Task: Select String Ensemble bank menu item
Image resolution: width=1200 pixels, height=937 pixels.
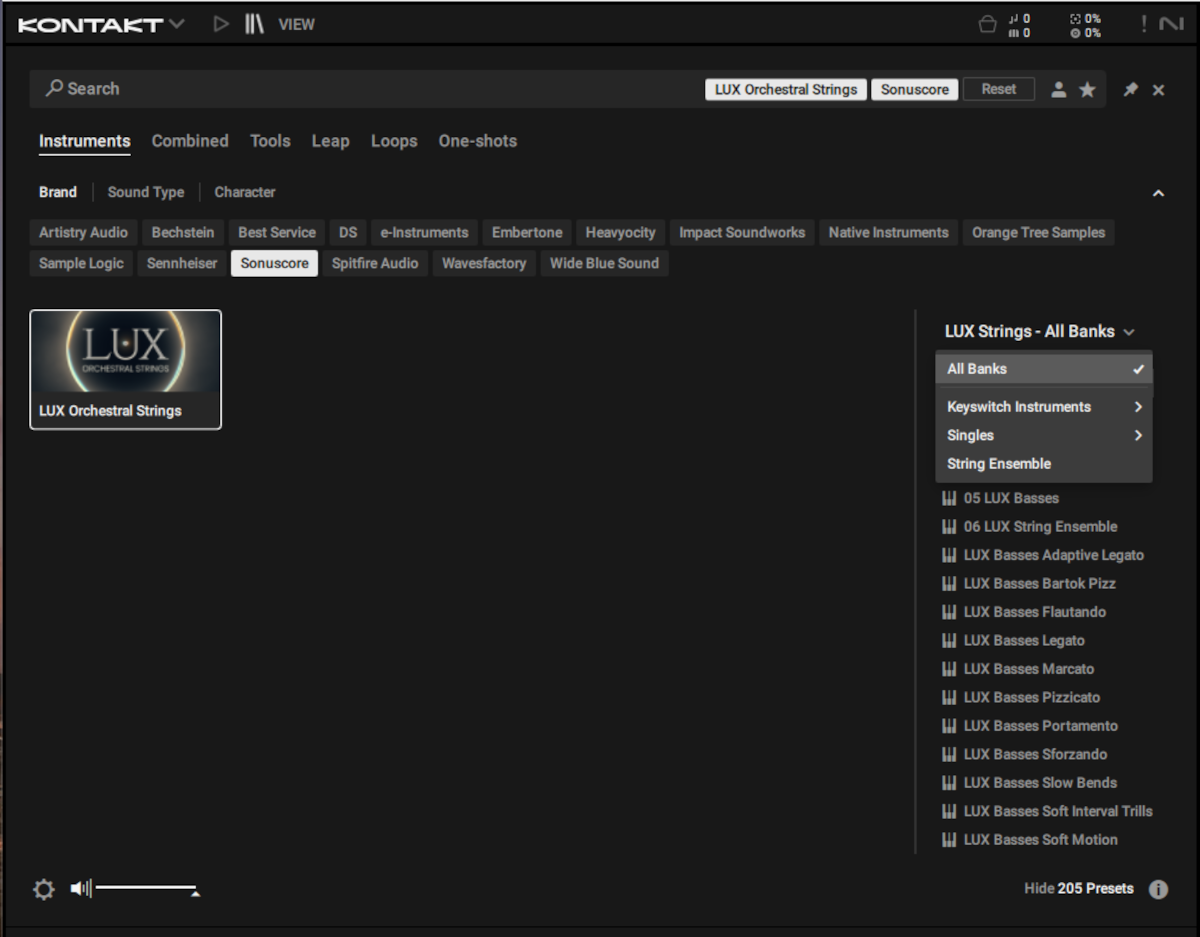Action: (999, 464)
